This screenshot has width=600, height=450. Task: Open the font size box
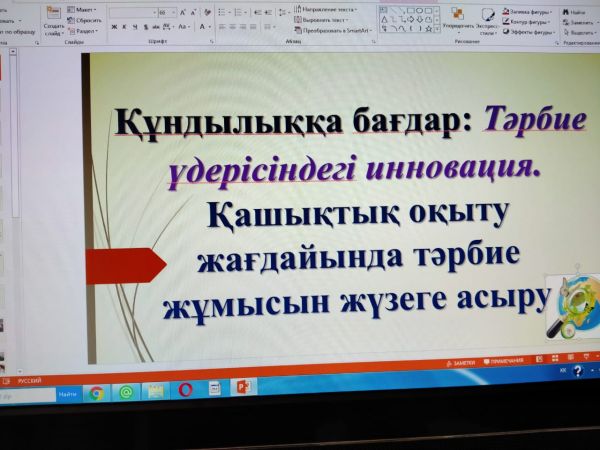click(x=166, y=13)
